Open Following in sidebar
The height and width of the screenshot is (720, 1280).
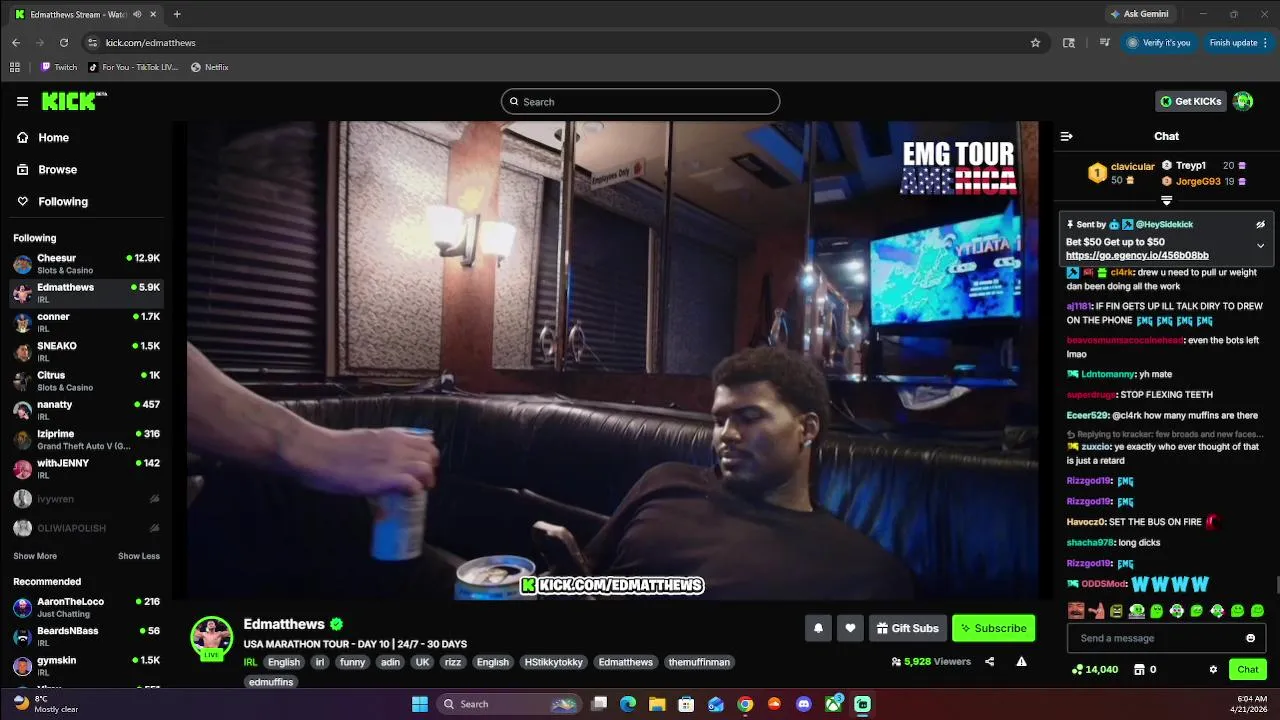point(63,202)
